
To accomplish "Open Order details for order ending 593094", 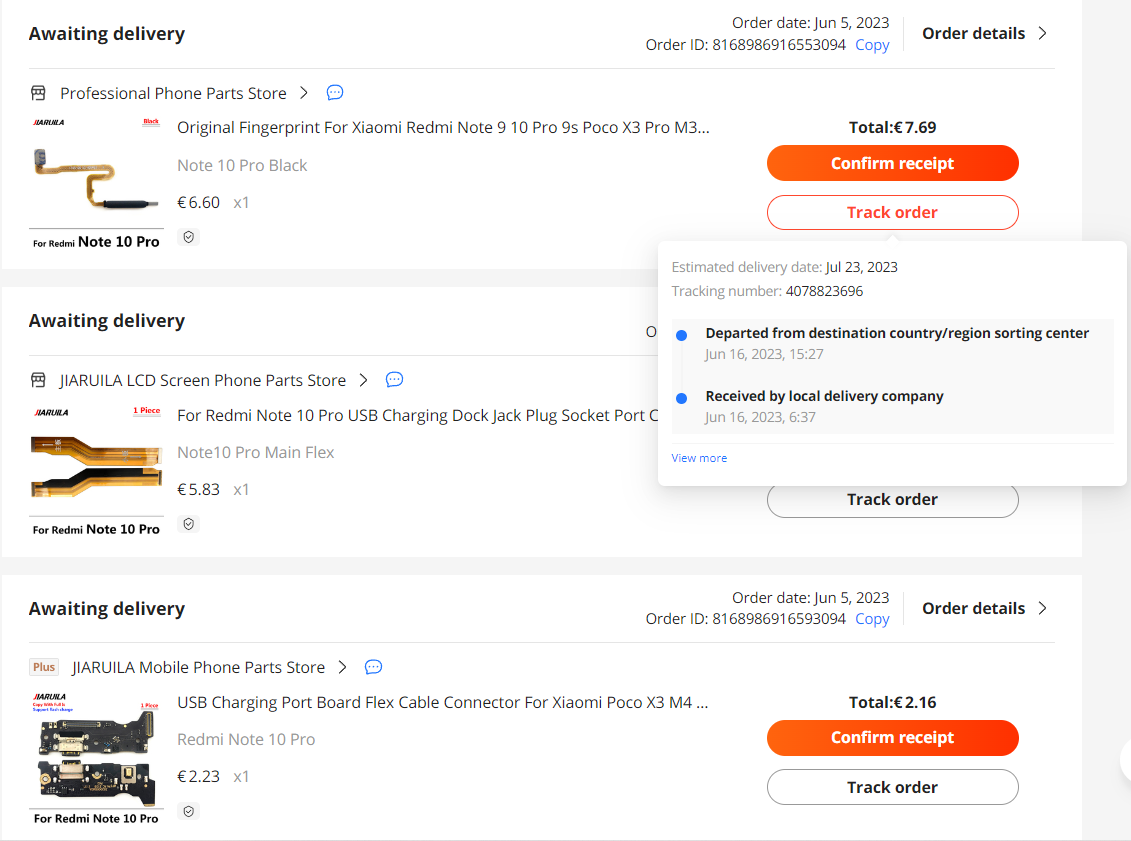I will (x=984, y=608).
